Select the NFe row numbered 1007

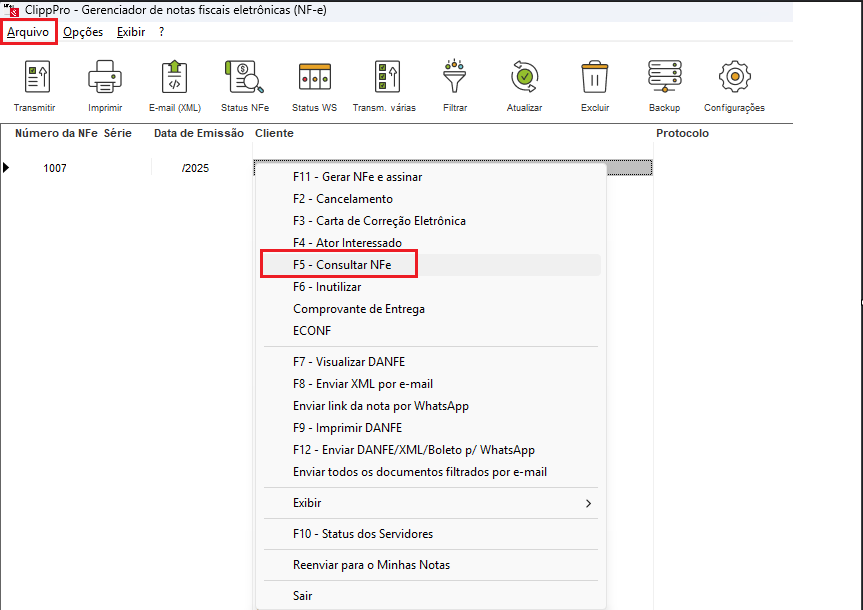click(x=55, y=168)
